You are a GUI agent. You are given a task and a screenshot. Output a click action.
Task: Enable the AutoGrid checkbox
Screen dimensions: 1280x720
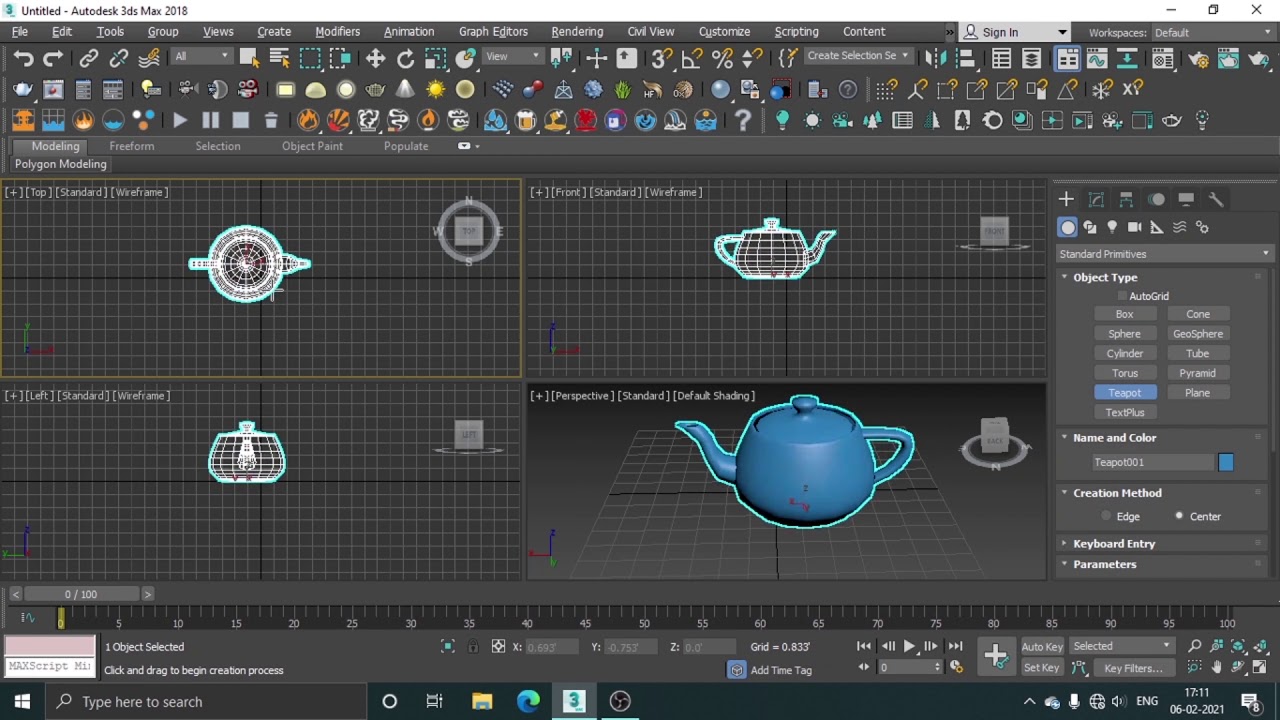1123,296
